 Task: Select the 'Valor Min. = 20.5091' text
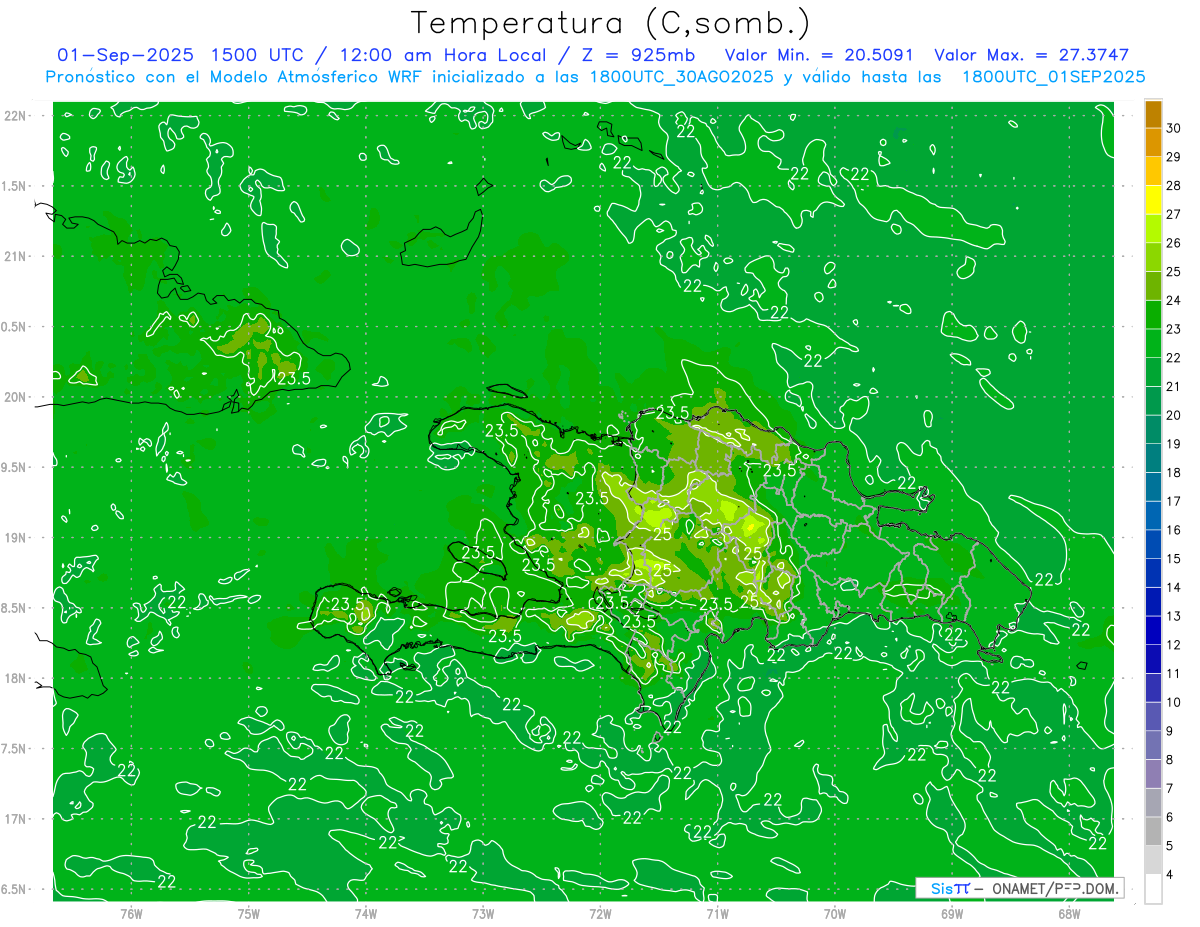point(819,55)
